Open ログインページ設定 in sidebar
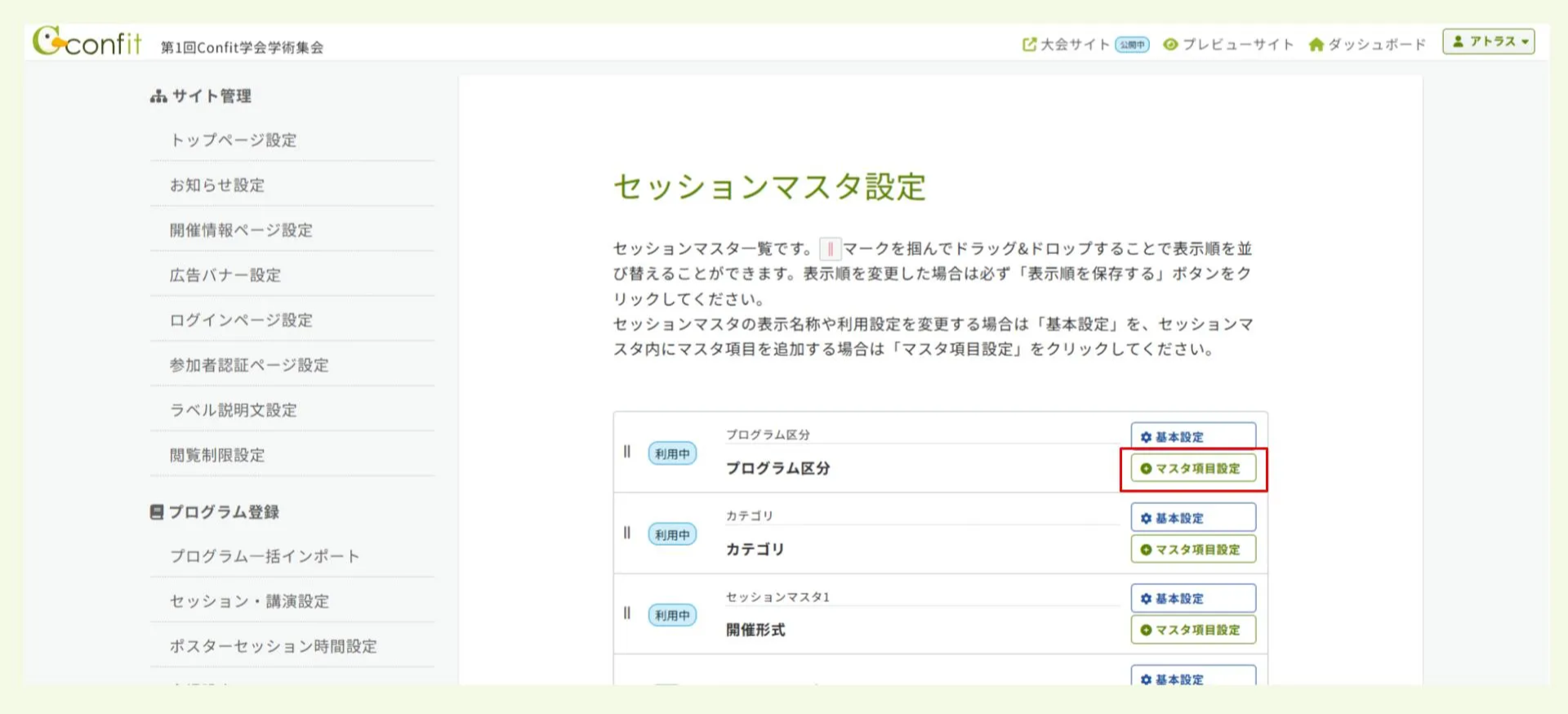The width and height of the screenshot is (1568, 714). [241, 319]
